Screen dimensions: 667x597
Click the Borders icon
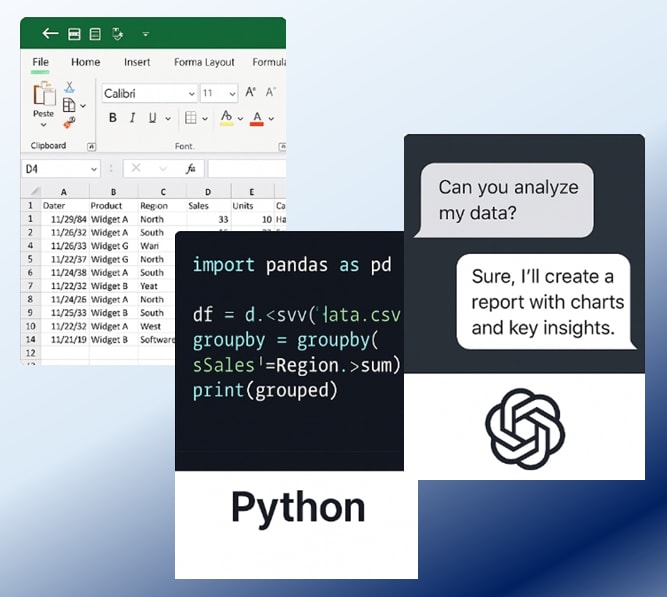tap(191, 118)
